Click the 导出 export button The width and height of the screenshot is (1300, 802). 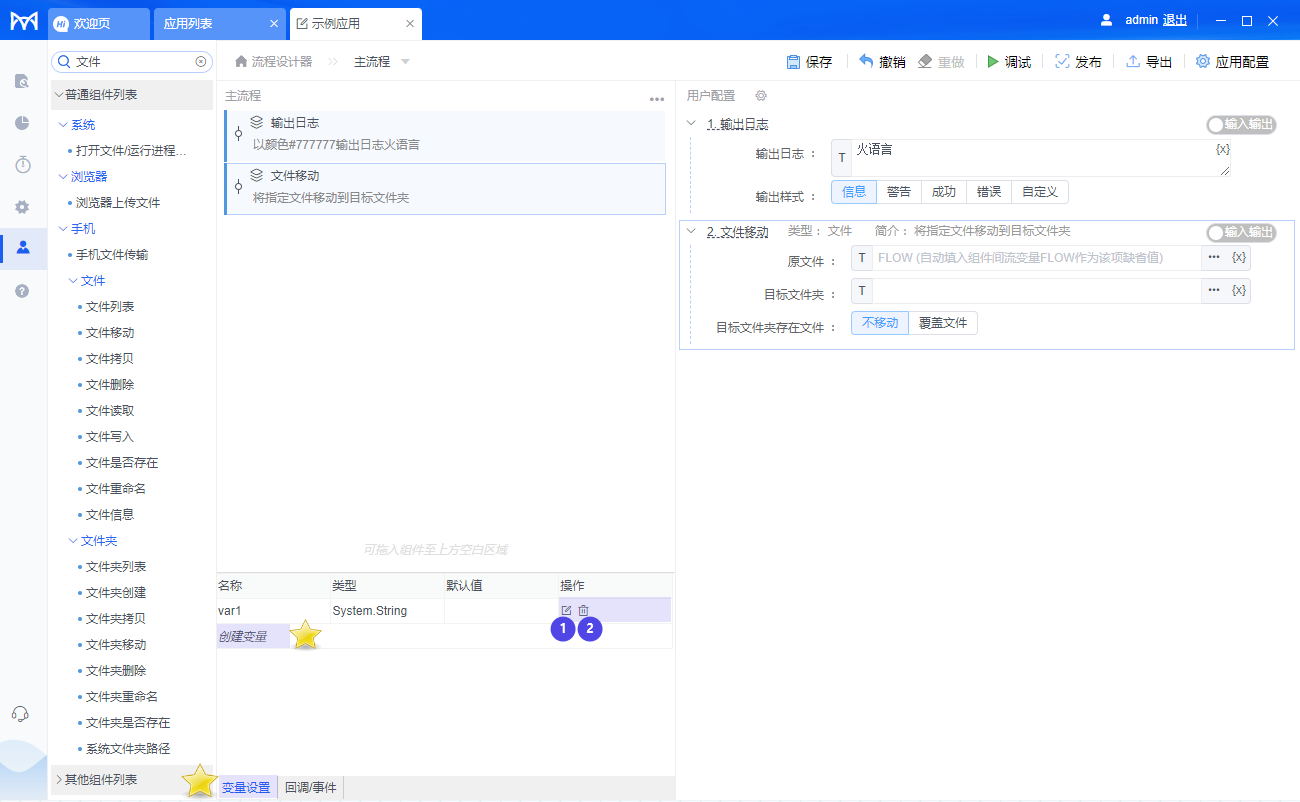pyautogui.click(x=1149, y=62)
